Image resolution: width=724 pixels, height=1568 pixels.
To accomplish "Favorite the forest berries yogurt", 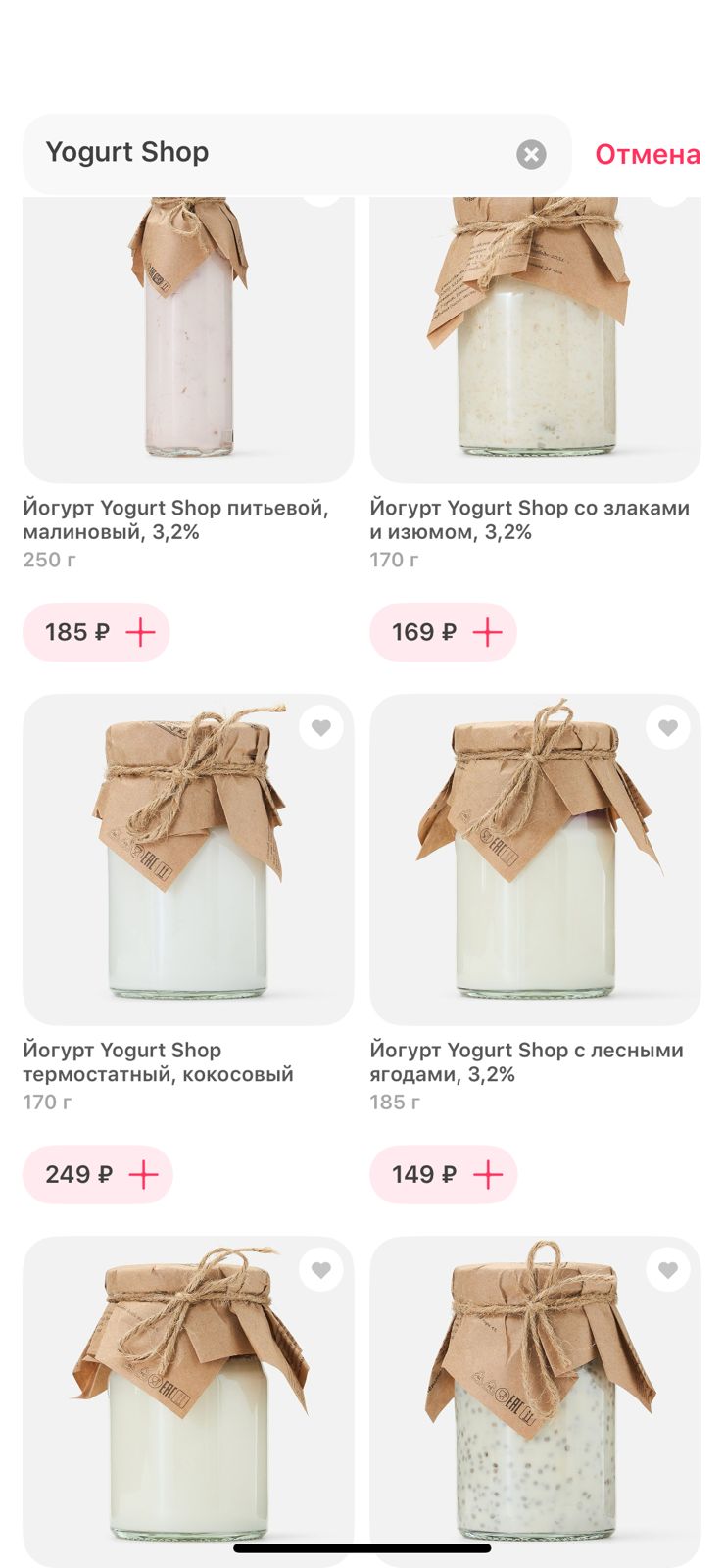I will click(668, 728).
